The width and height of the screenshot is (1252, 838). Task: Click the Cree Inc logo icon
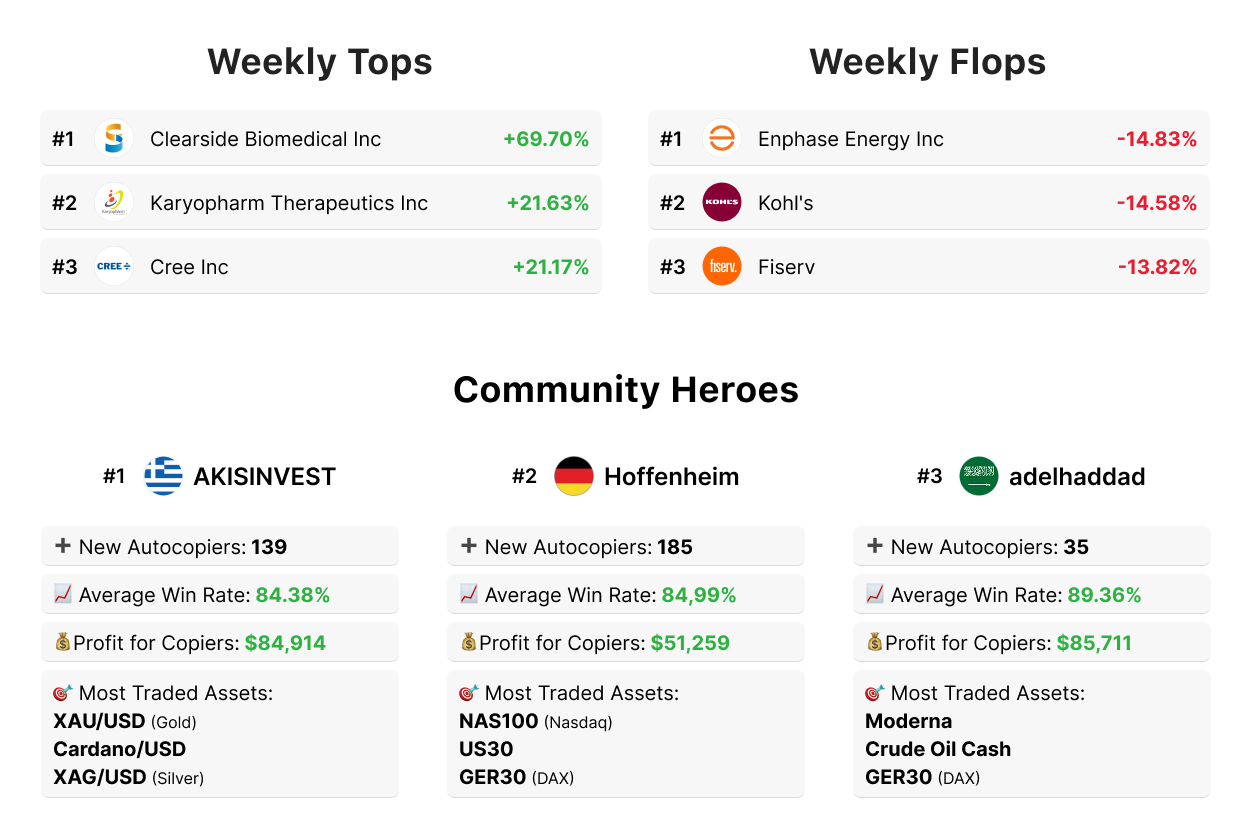click(x=114, y=267)
